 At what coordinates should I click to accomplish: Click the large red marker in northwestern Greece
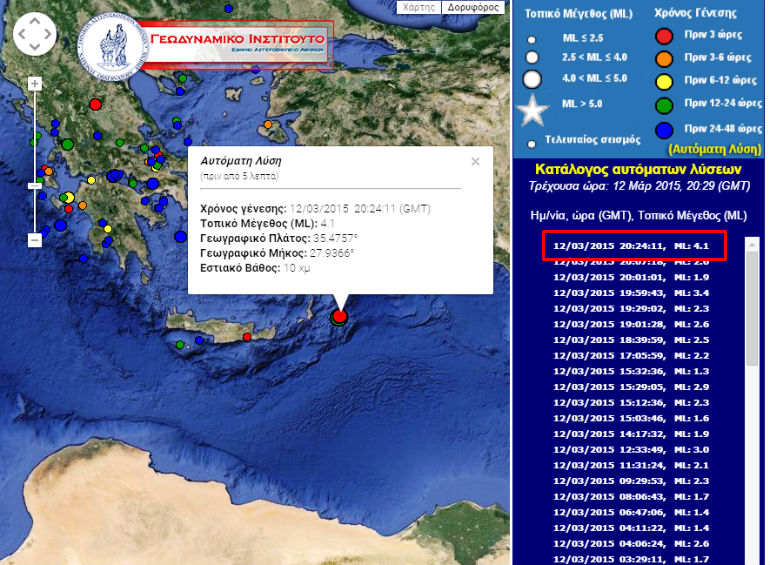click(96, 104)
